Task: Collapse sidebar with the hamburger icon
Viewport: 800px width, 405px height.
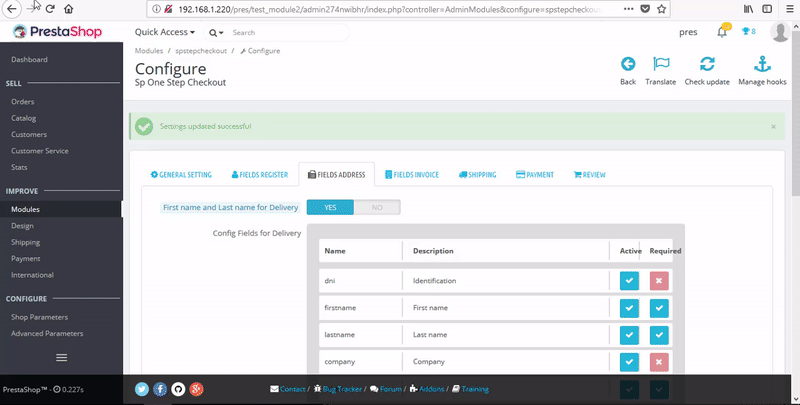Action: coord(61,358)
